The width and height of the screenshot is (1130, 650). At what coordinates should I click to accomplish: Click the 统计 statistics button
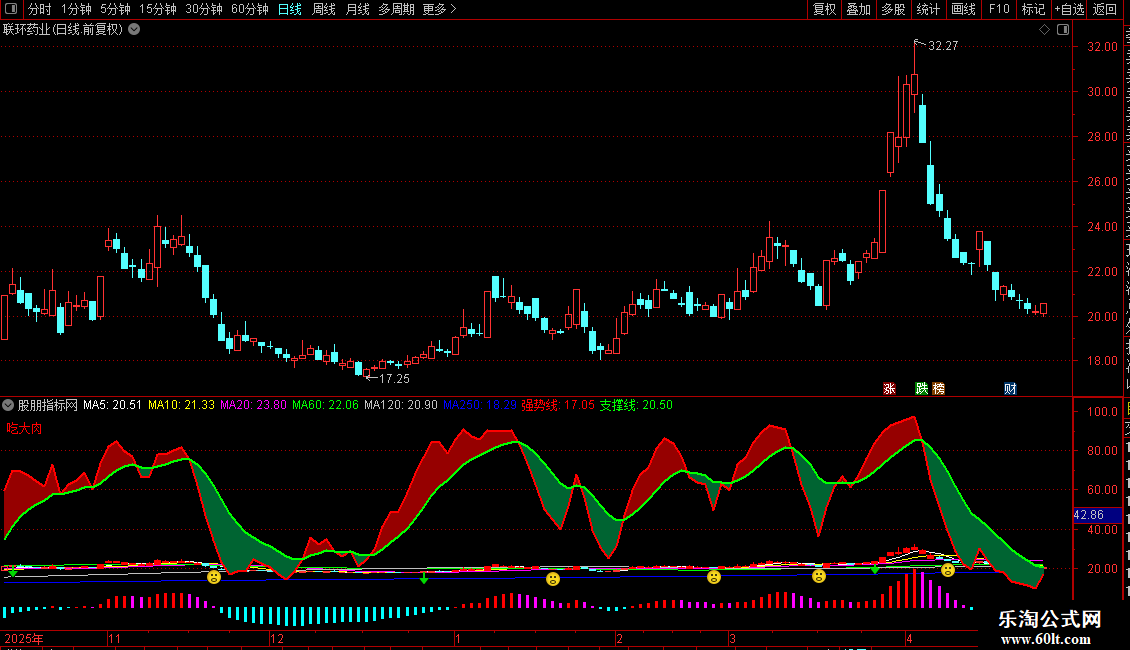pyautogui.click(x=928, y=9)
